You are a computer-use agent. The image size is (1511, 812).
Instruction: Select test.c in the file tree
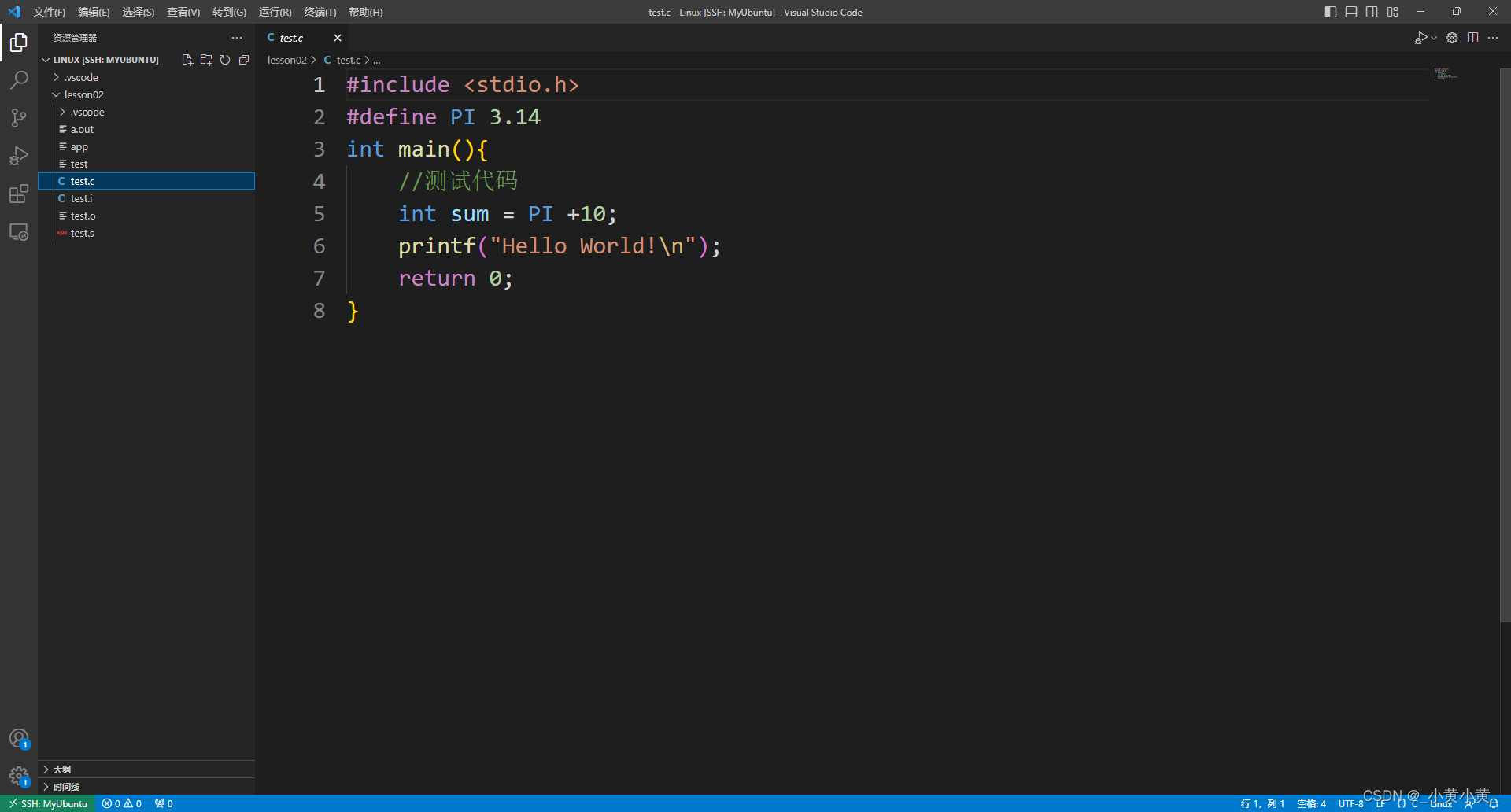(x=146, y=181)
